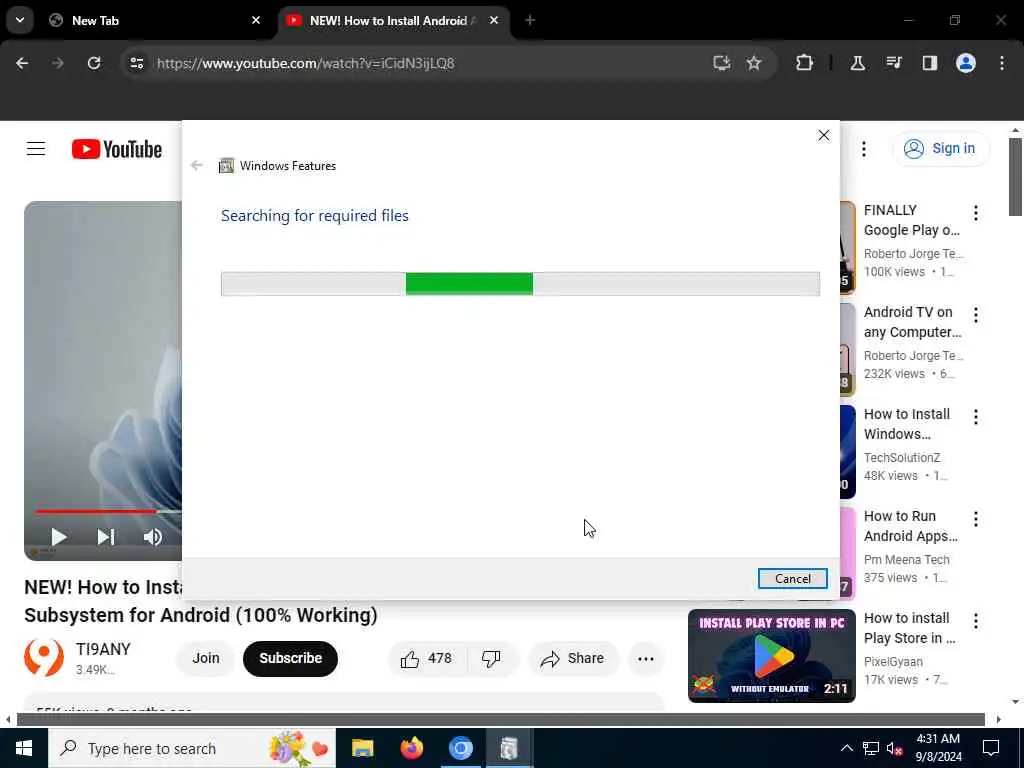This screenshot has width=1024, height=768.
Task: Open How to install Play Store video title
Action: 909,628
